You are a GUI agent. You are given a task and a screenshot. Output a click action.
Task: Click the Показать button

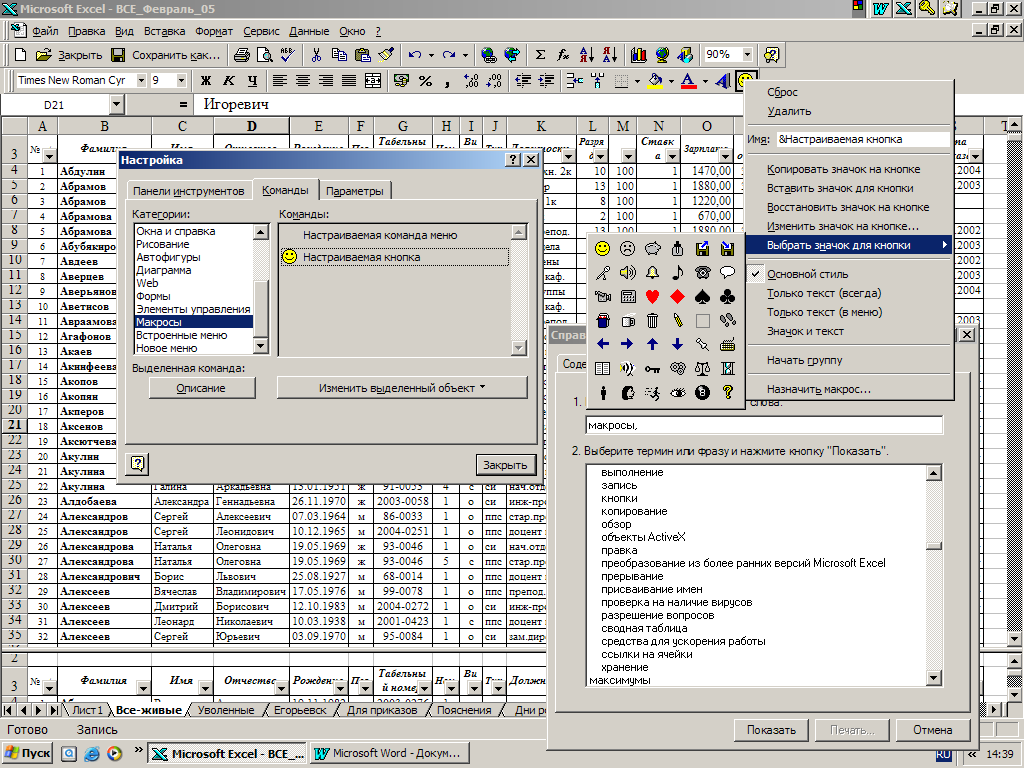pyautogui.click(x=771, y=730)
